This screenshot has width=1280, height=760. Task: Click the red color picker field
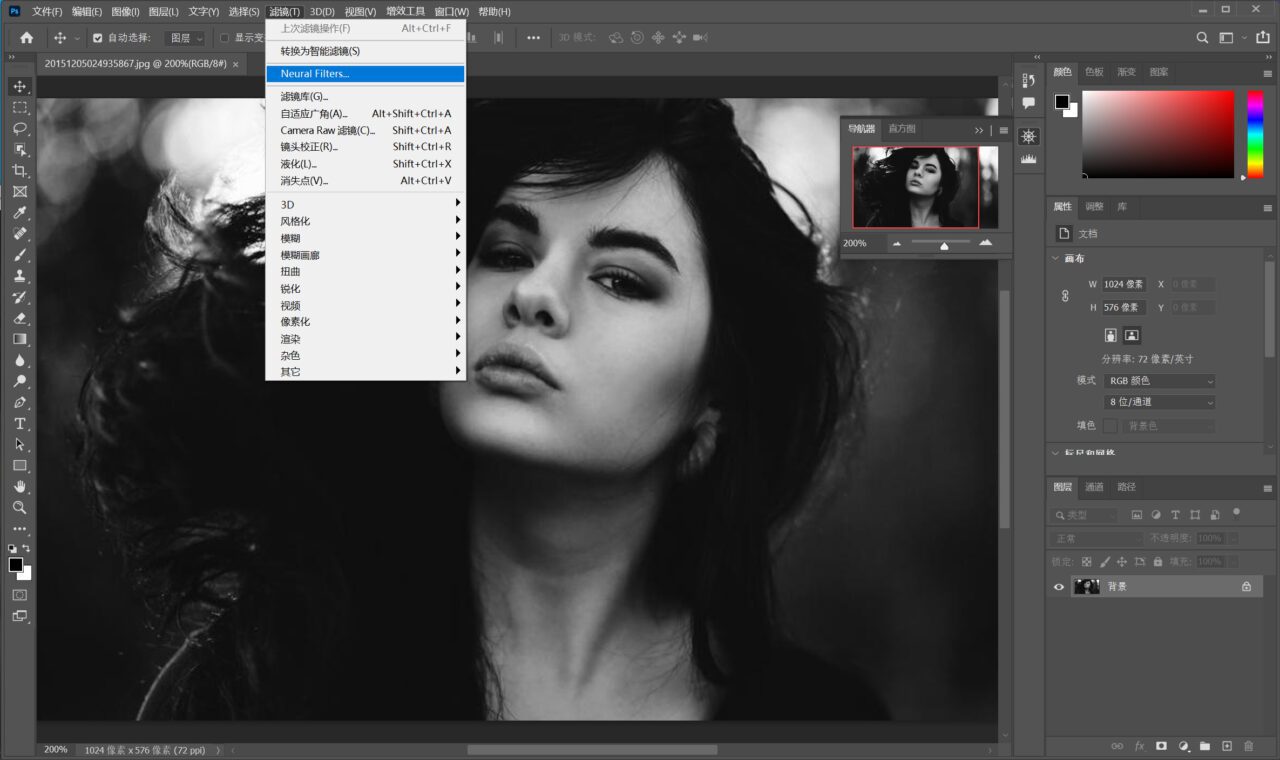tap(1157, 134)
